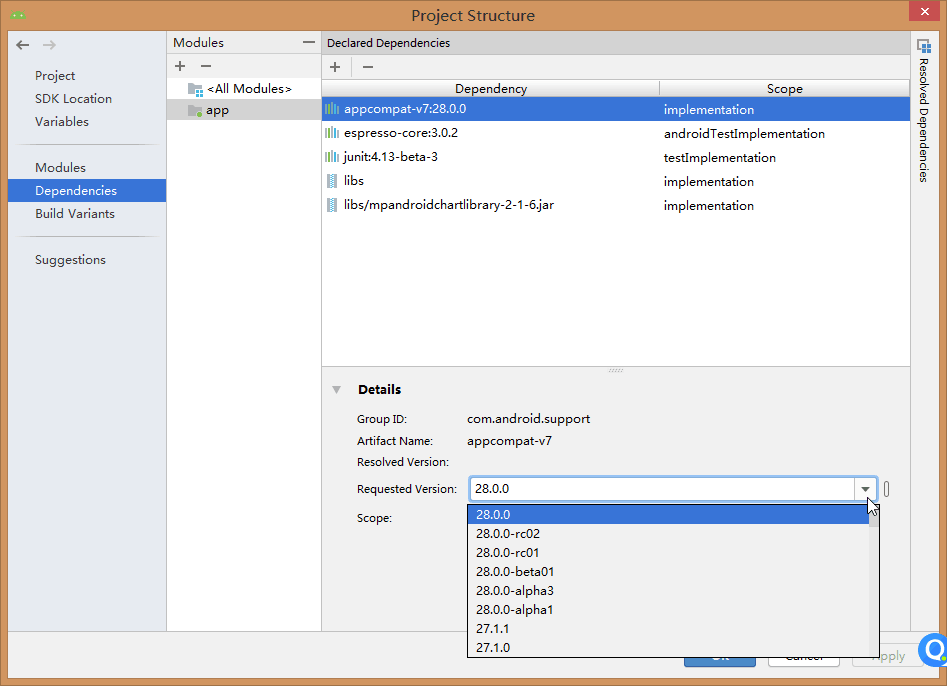
Task: Select Build Variants in the sidebar
Action: pos(74,213)
